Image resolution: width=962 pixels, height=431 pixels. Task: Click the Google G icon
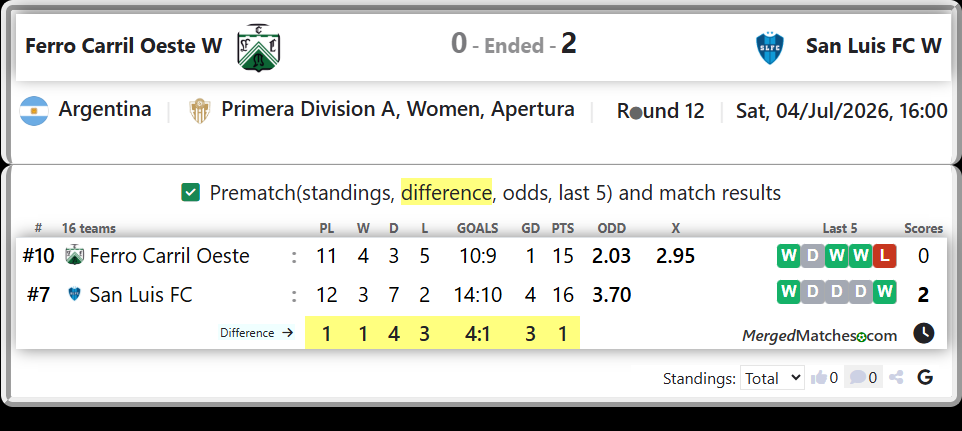click(925, 378)
